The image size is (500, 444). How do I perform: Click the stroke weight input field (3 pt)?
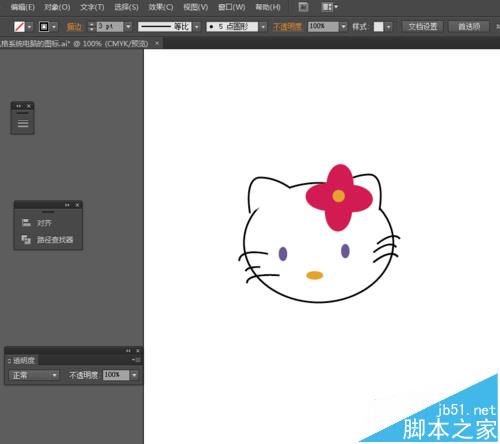(x=110, y=27)
